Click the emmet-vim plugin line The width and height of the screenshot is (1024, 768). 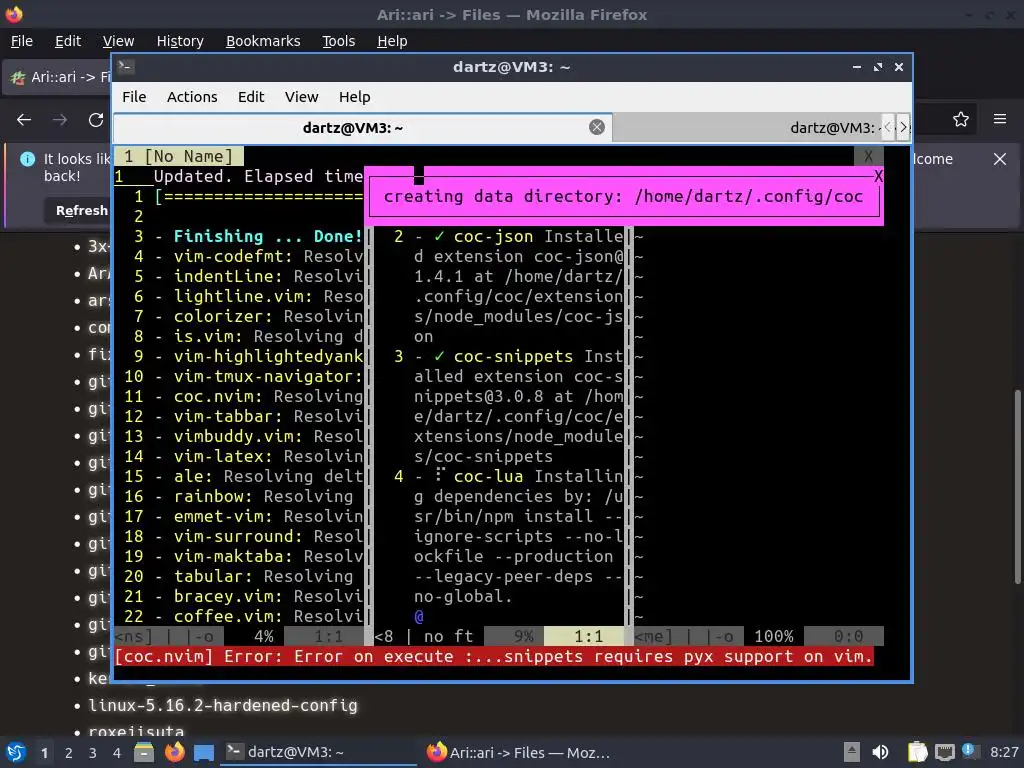tap(243, 516)
